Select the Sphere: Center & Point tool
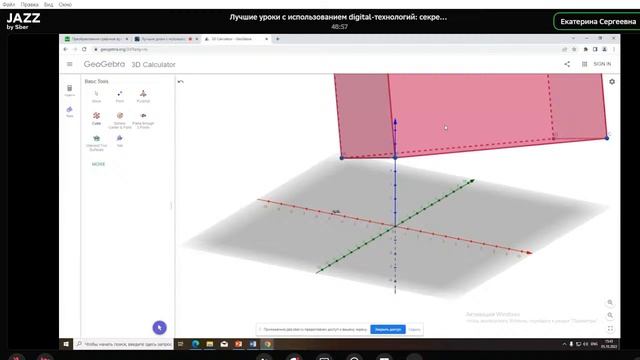 [120, 120]
